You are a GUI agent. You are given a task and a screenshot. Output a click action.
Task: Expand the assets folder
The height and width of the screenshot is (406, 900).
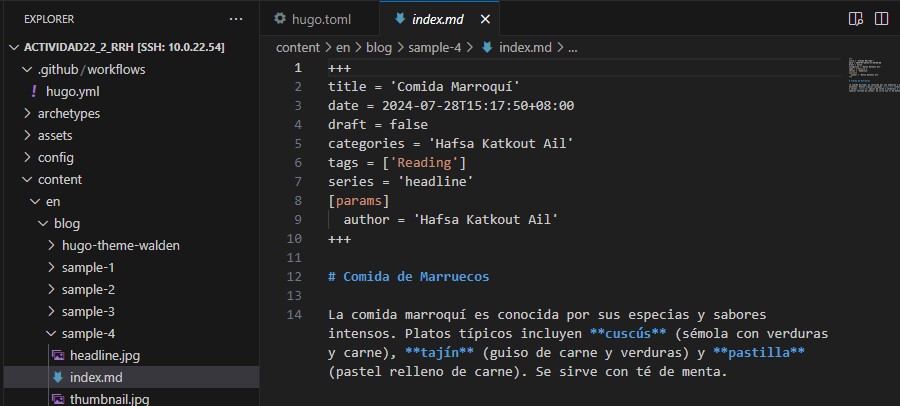point(55,135)
